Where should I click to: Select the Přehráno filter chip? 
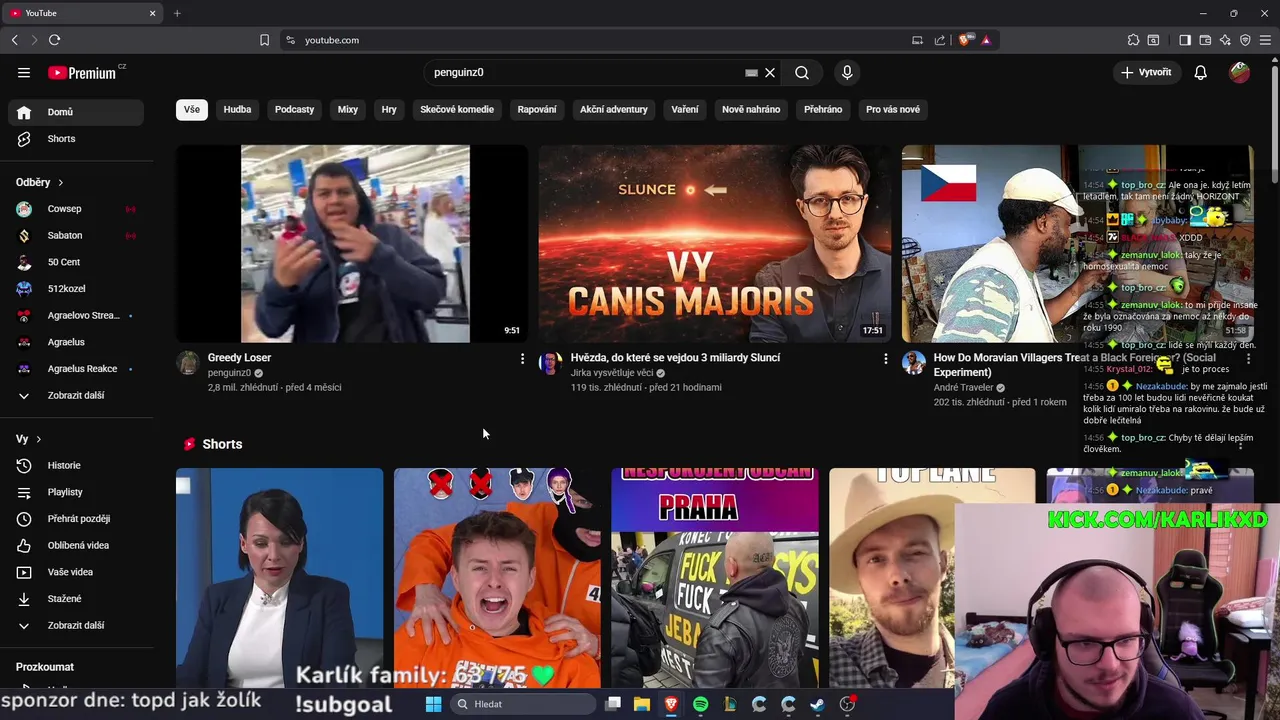tap(823, 109)
